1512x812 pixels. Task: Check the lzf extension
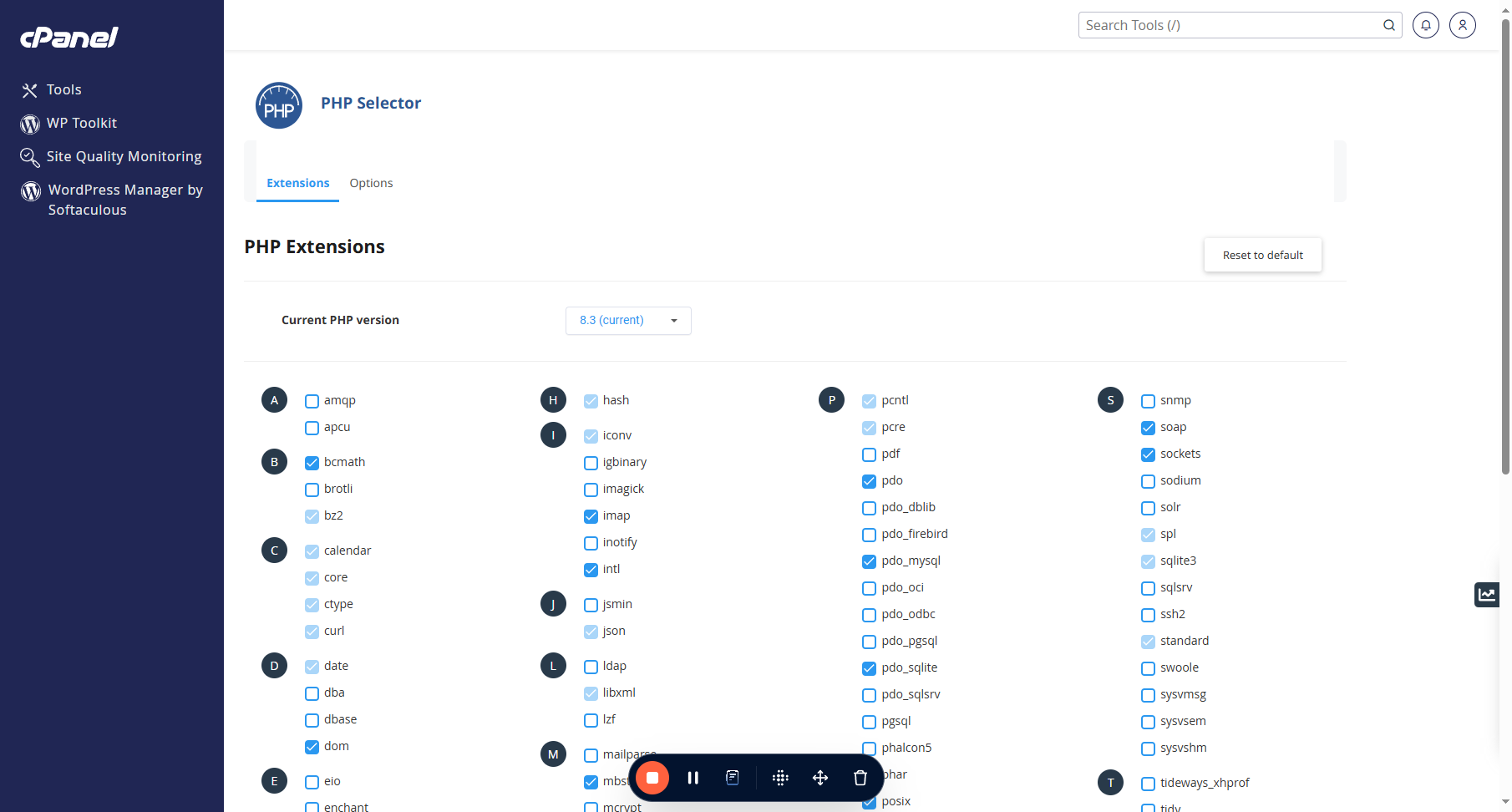click(x=591, y=720)
